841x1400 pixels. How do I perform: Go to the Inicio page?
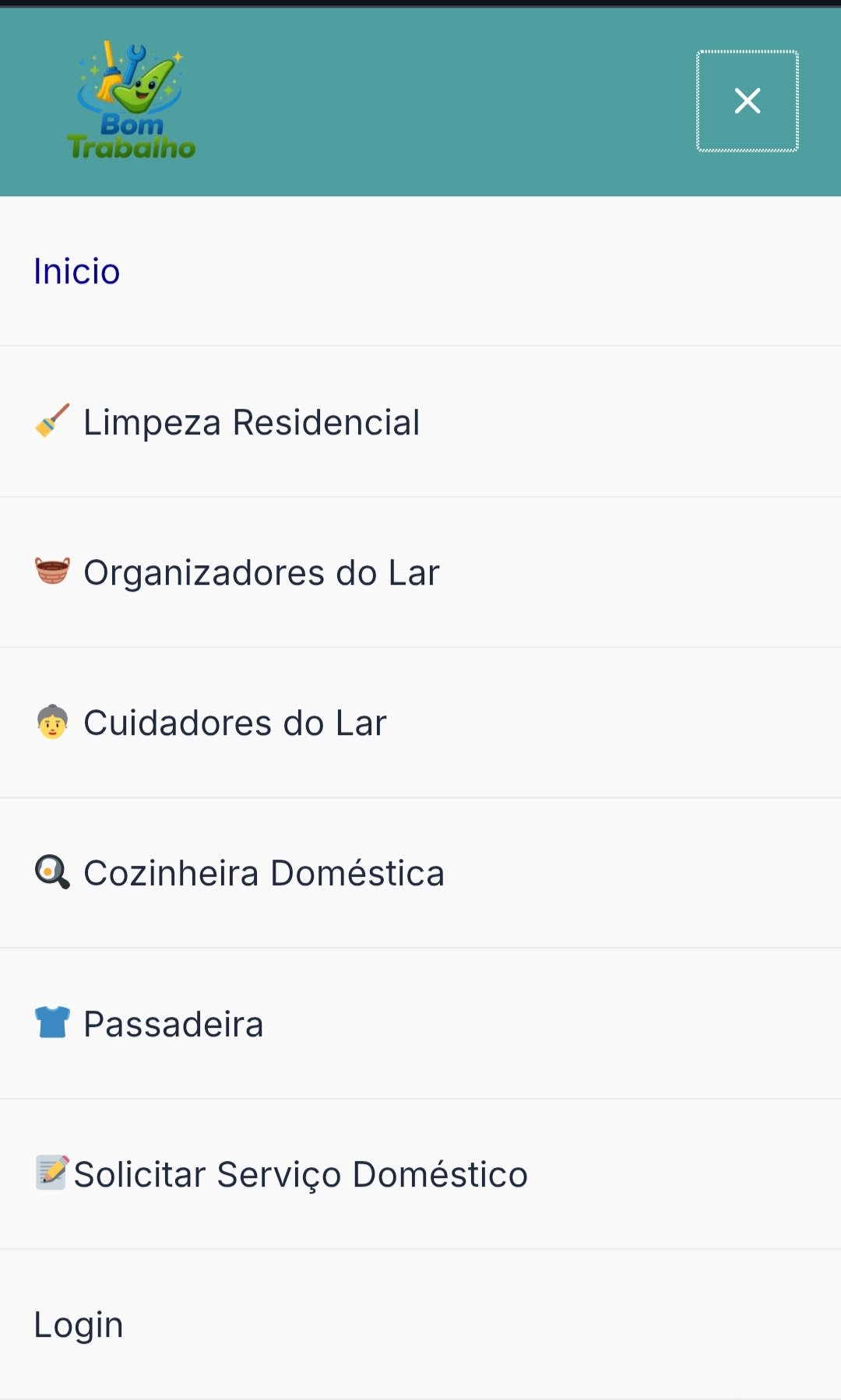[x=77, y=272]
